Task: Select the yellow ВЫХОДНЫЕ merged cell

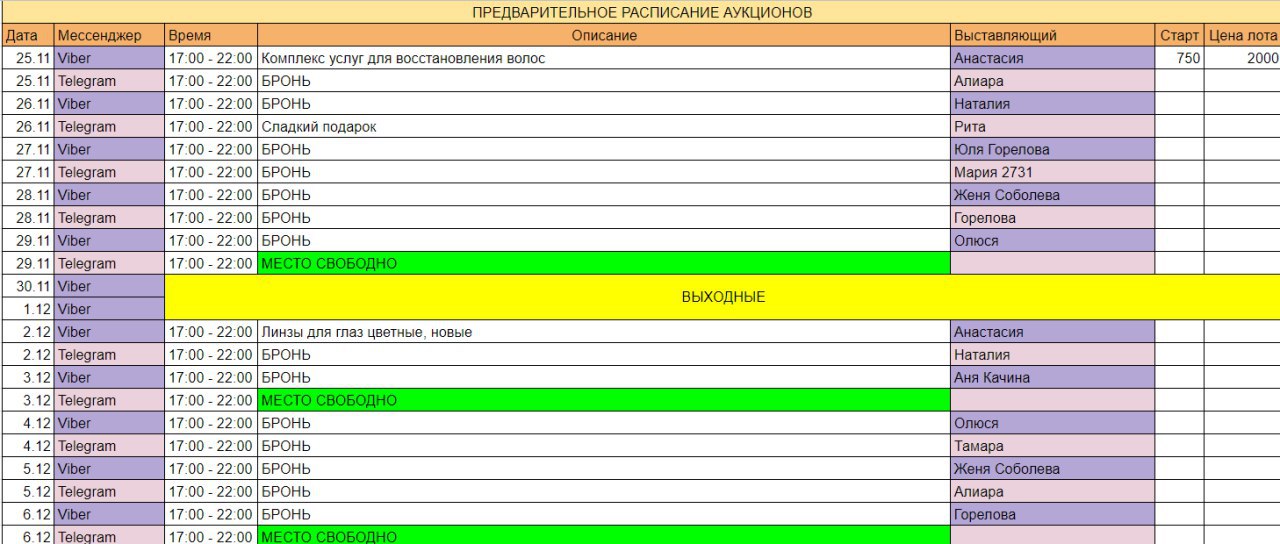Action: [x=723, y=297]
